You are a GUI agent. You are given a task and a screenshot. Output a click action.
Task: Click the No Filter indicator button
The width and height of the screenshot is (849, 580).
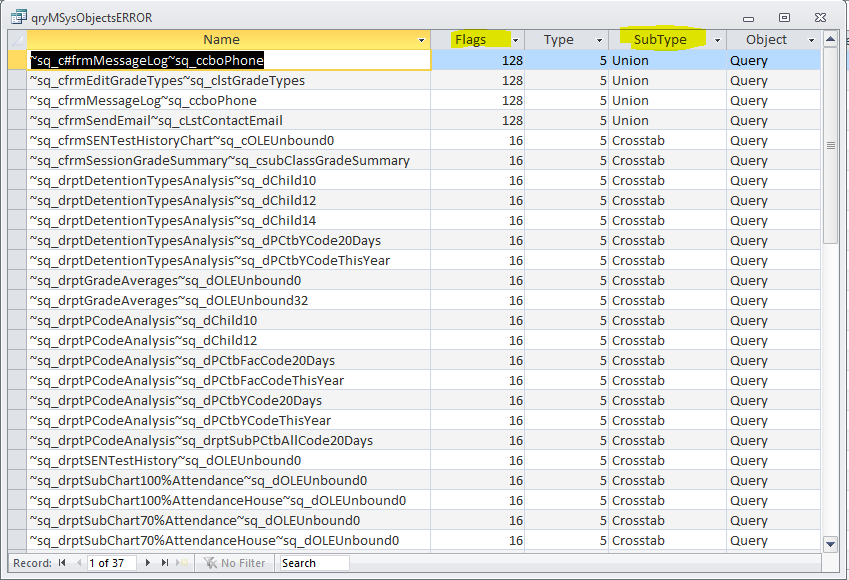click(234, 563)
